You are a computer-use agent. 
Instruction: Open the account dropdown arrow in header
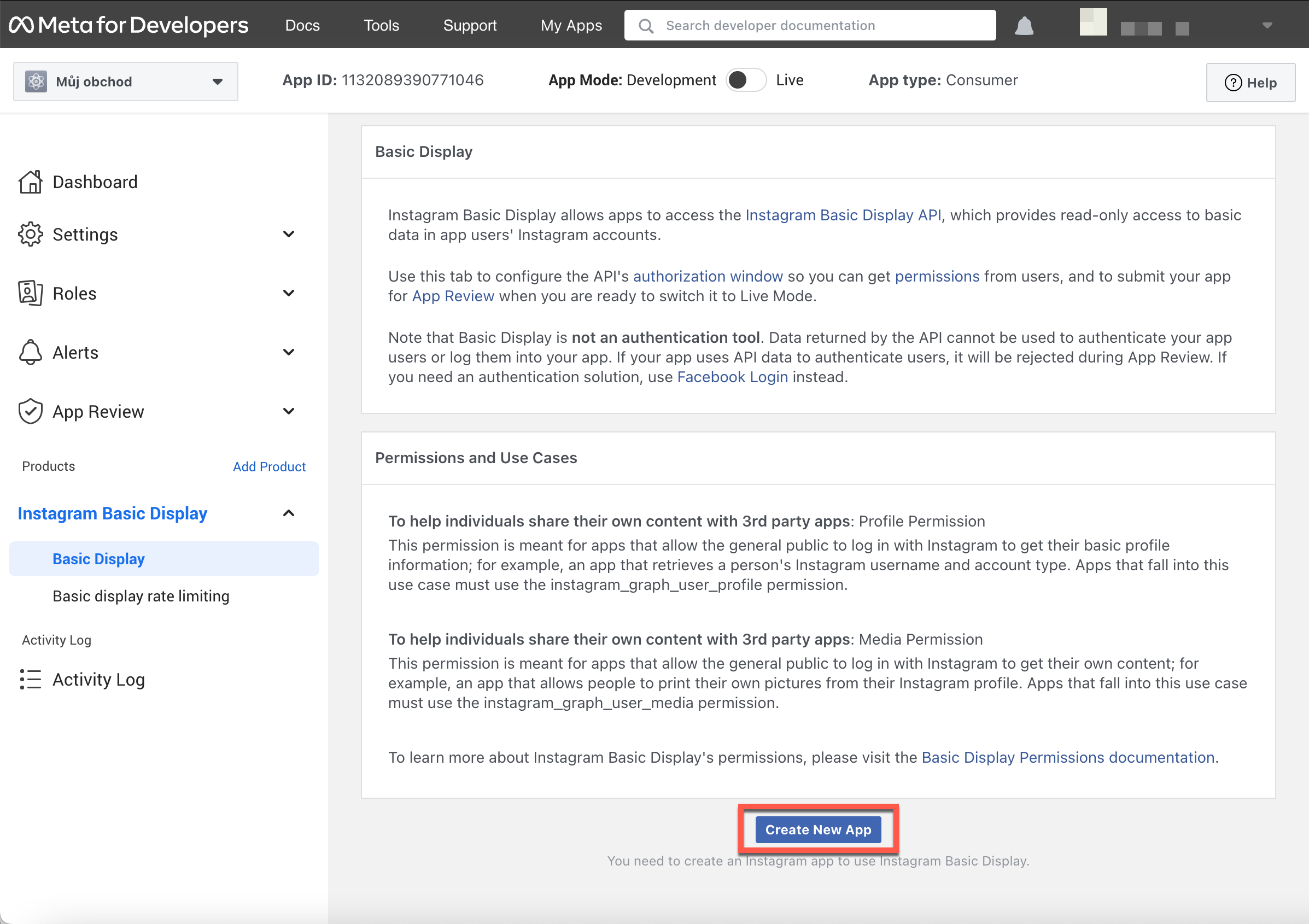pos(1267,25)
